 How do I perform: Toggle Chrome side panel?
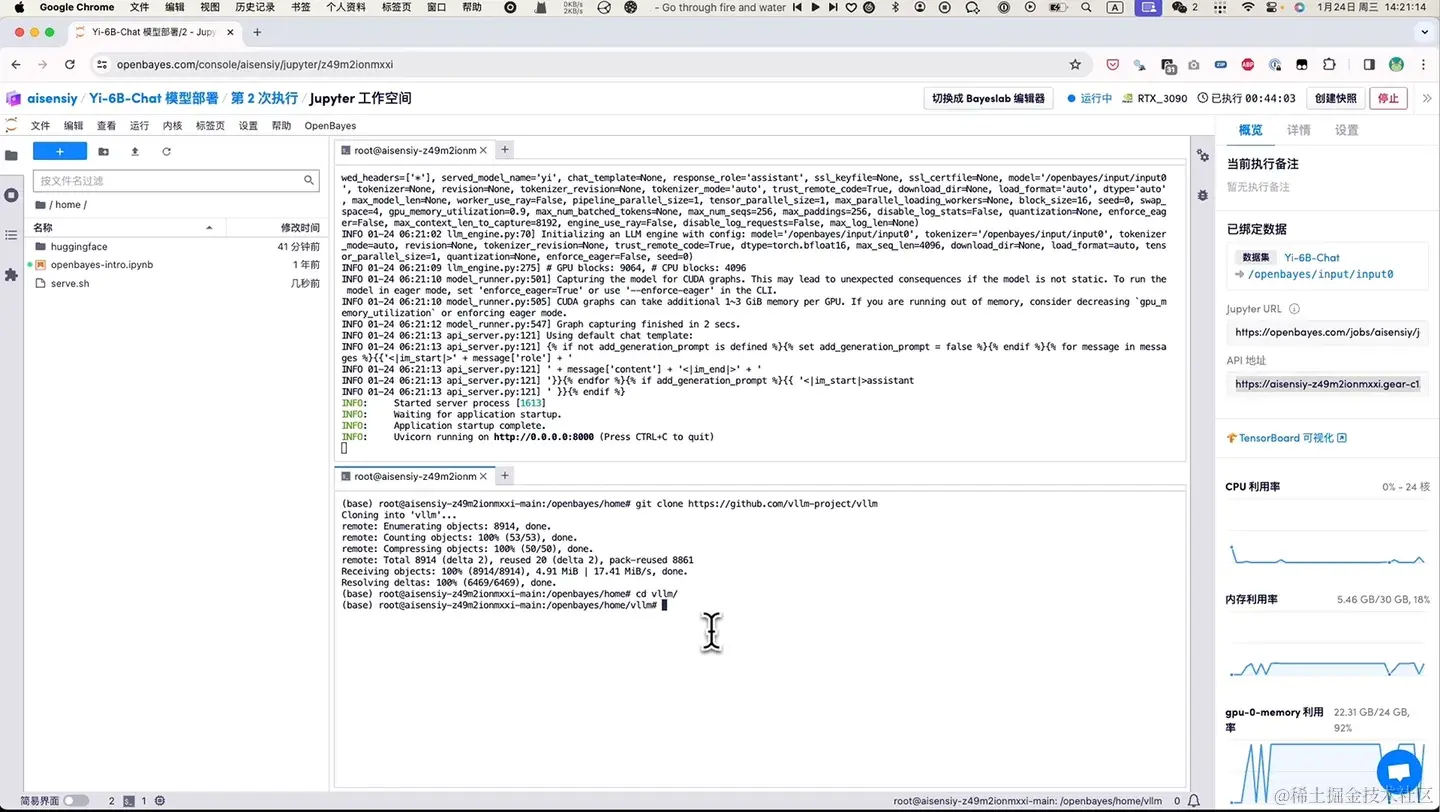pos(1369,64)
